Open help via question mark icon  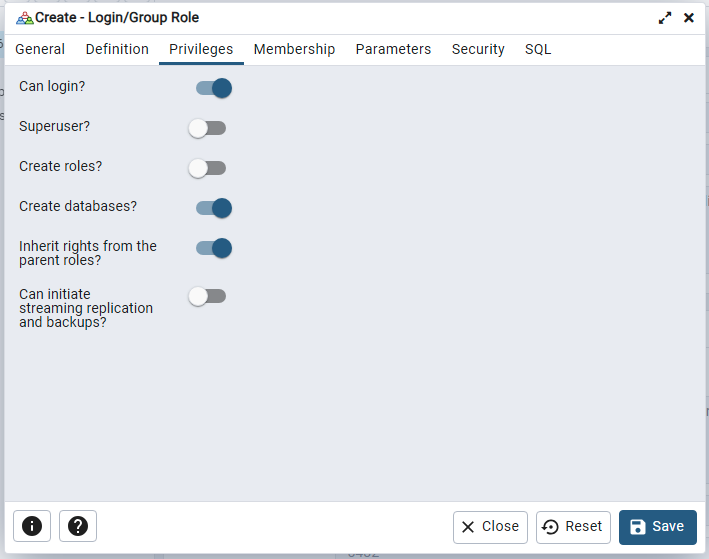click(78, 526)
